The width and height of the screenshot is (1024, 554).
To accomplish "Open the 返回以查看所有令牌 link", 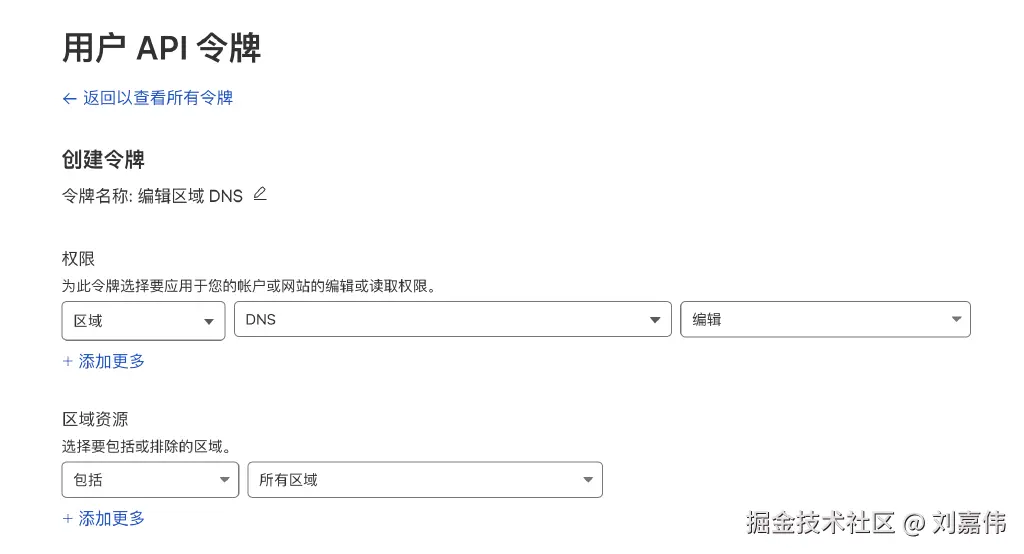I will tap(157, 98).
